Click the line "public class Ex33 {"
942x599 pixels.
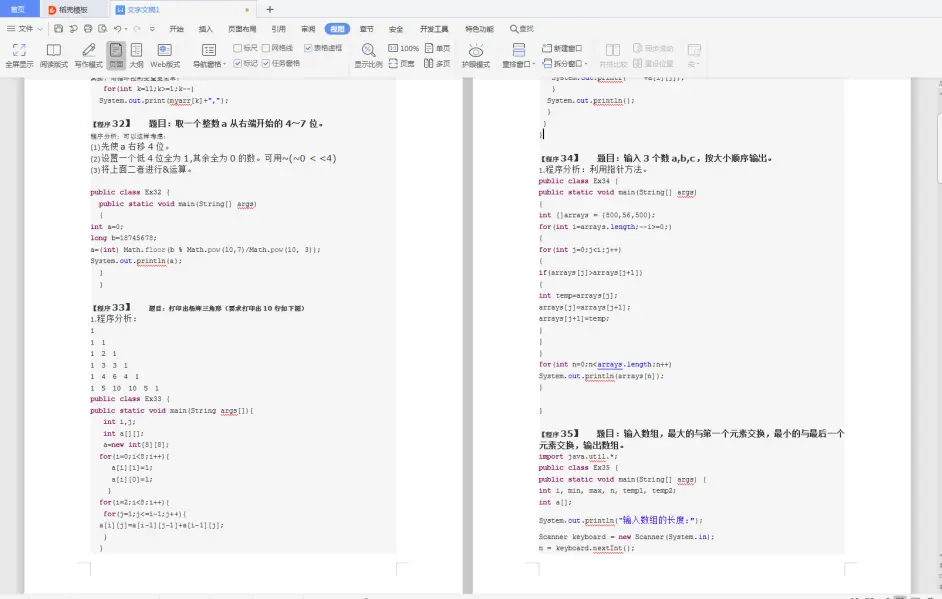(x=130, y=399)
